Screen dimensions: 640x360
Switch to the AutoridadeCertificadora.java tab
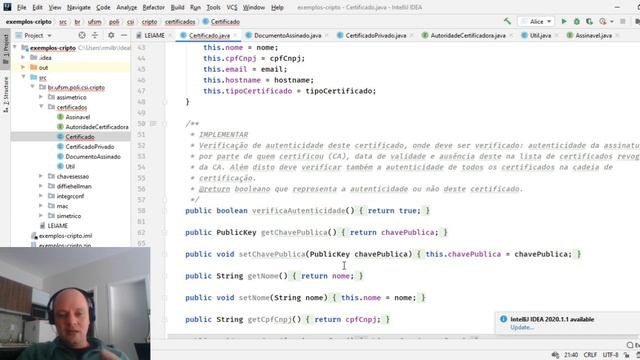click(x=468, y=36)
